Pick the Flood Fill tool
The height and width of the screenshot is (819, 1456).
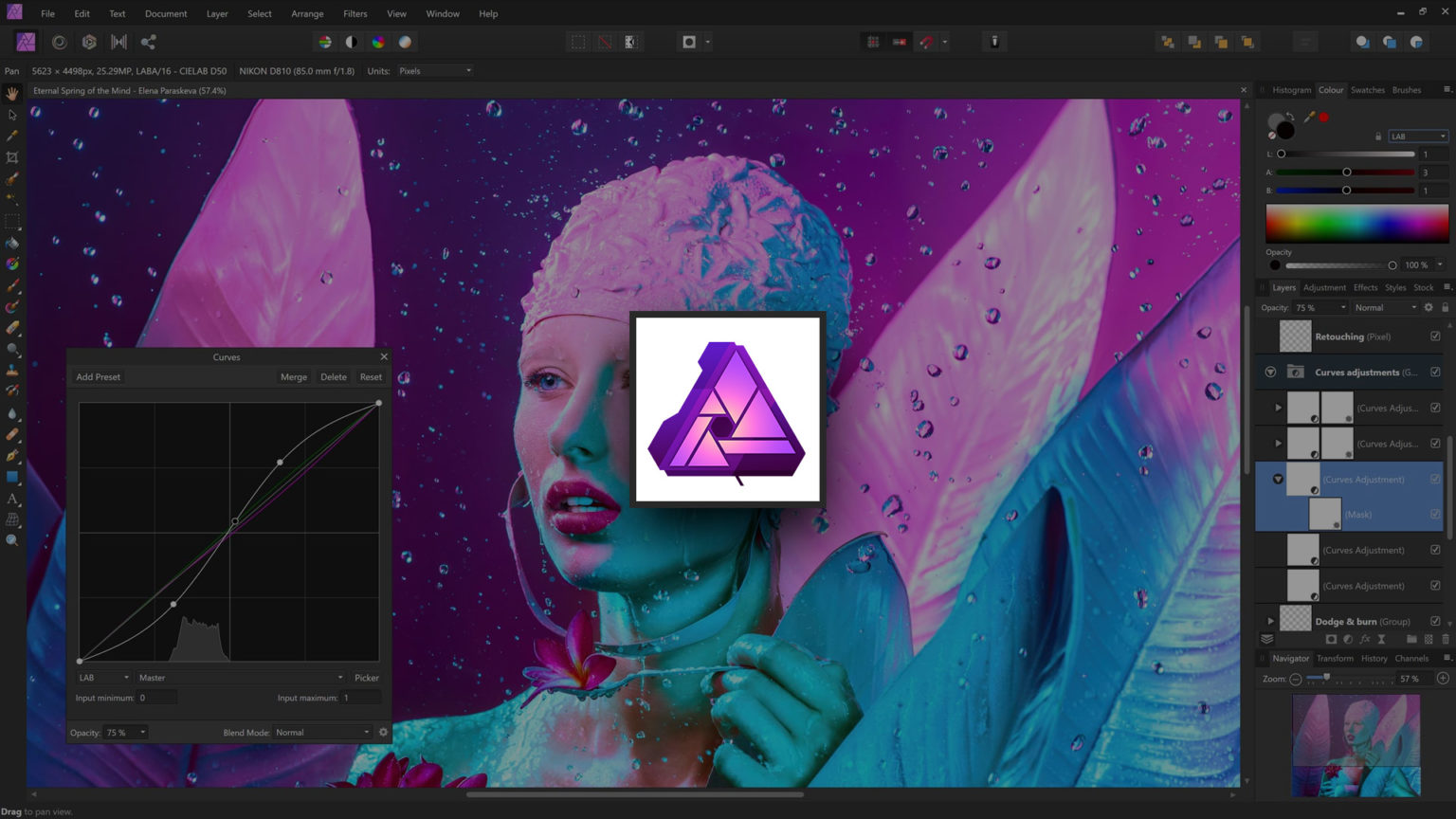[x=12, y=242]
